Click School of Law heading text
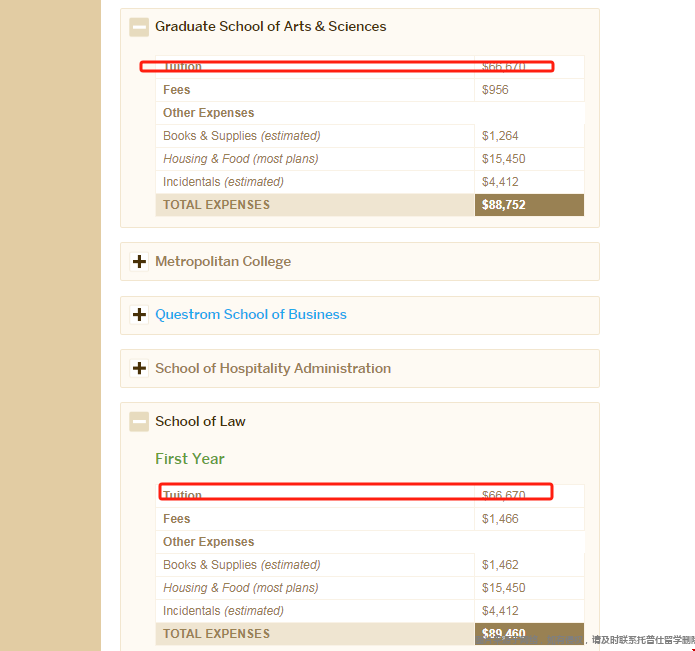Viewport: 695px width, 651px height. [x=200, y=421]
